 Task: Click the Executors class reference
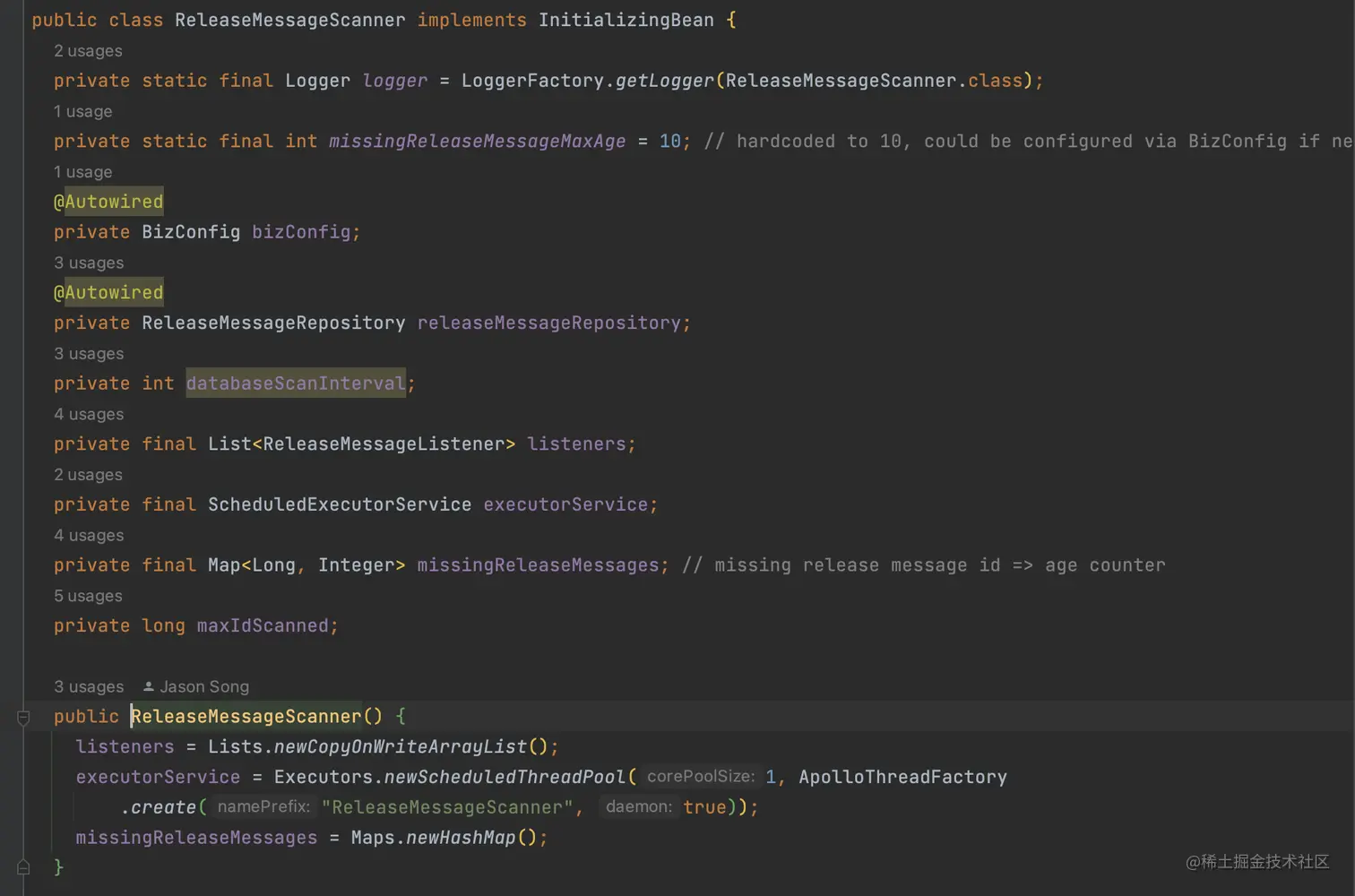click(x=323, y=778)
